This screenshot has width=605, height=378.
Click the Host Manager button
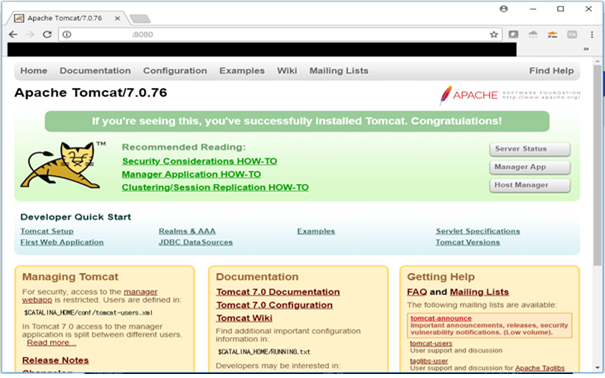click(530, 185)
